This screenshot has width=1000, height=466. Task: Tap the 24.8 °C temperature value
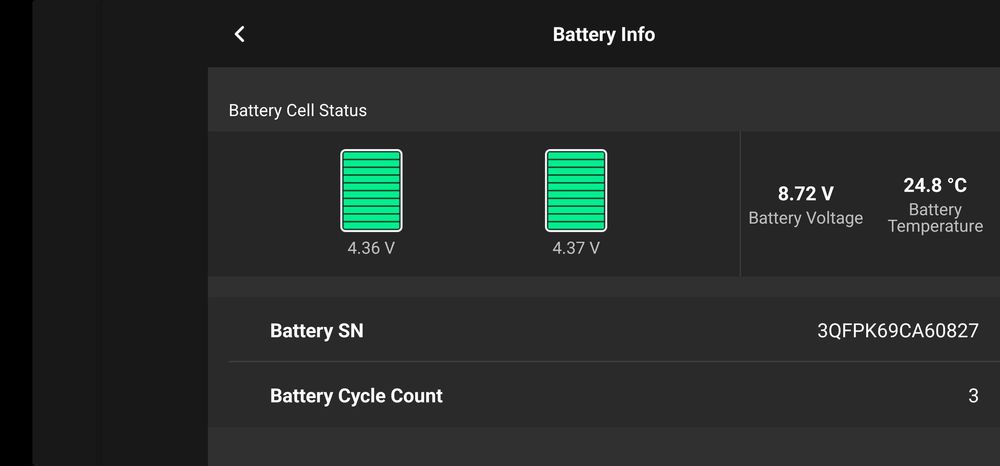[x=935, y=186]
